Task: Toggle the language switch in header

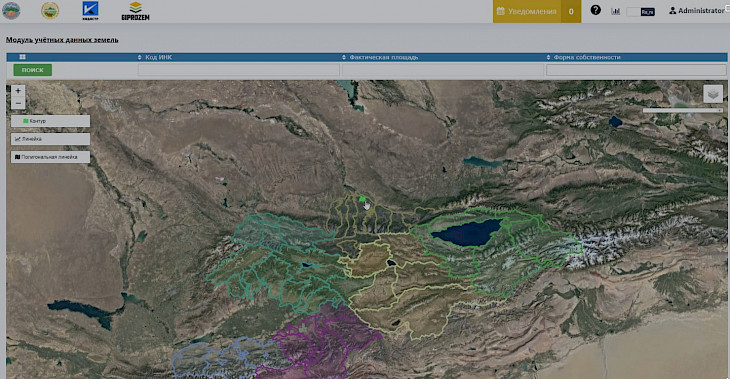Action: pyautogui.click(x=641, y=12)
